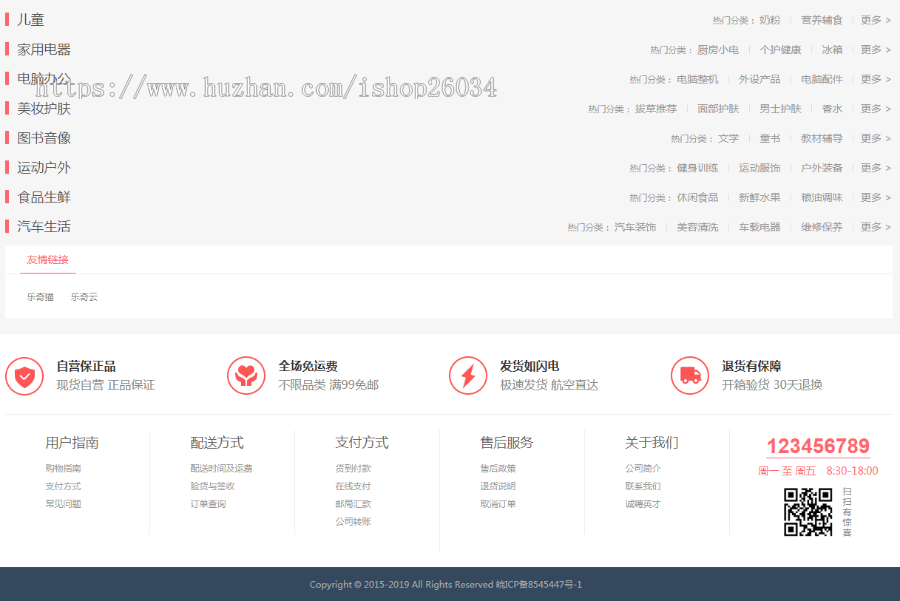The width and height of the screenshot is (900, 601).
Task: Open 货到付款 under 支付方式 heading
Action: pyautogui.click(x=353, y=468)
